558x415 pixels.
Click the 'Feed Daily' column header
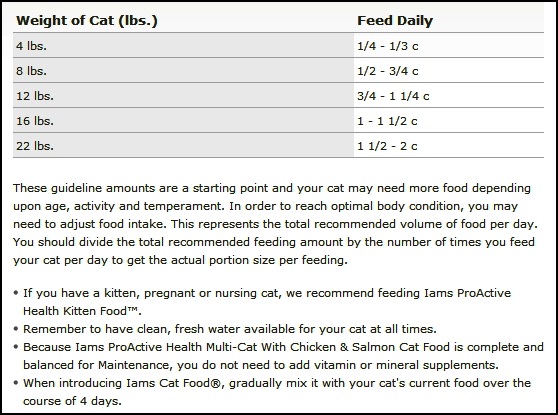click(395, 21)
